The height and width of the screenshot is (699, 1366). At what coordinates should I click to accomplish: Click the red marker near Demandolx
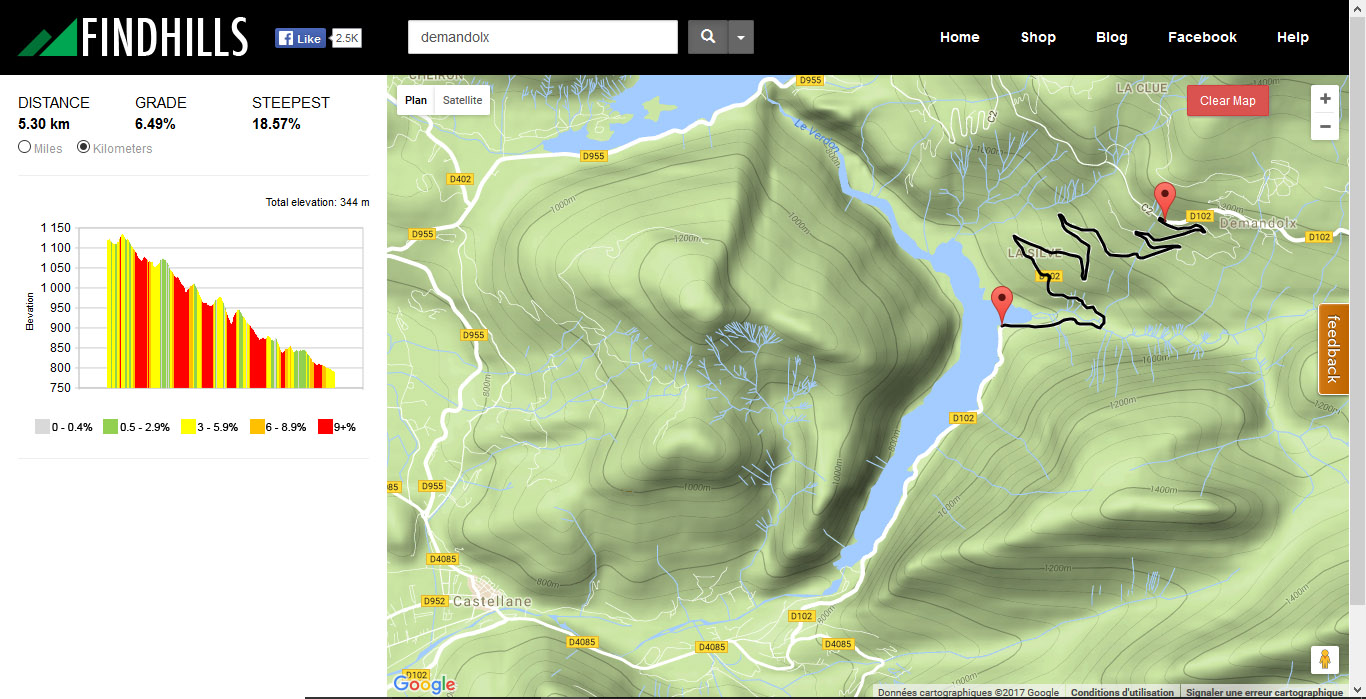pyautogui.click(x=1163, y=200)
